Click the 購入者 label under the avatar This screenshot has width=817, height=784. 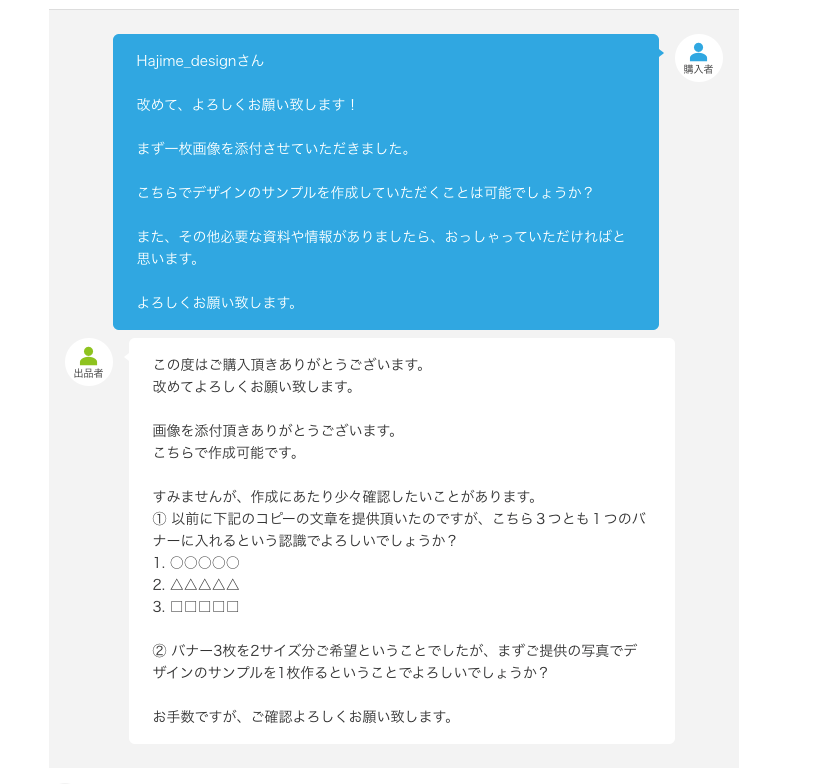(x=698, y=69)
